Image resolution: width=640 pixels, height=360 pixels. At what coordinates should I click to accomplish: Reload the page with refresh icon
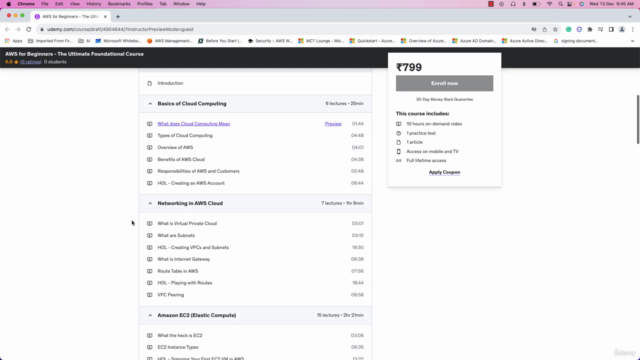29,29
